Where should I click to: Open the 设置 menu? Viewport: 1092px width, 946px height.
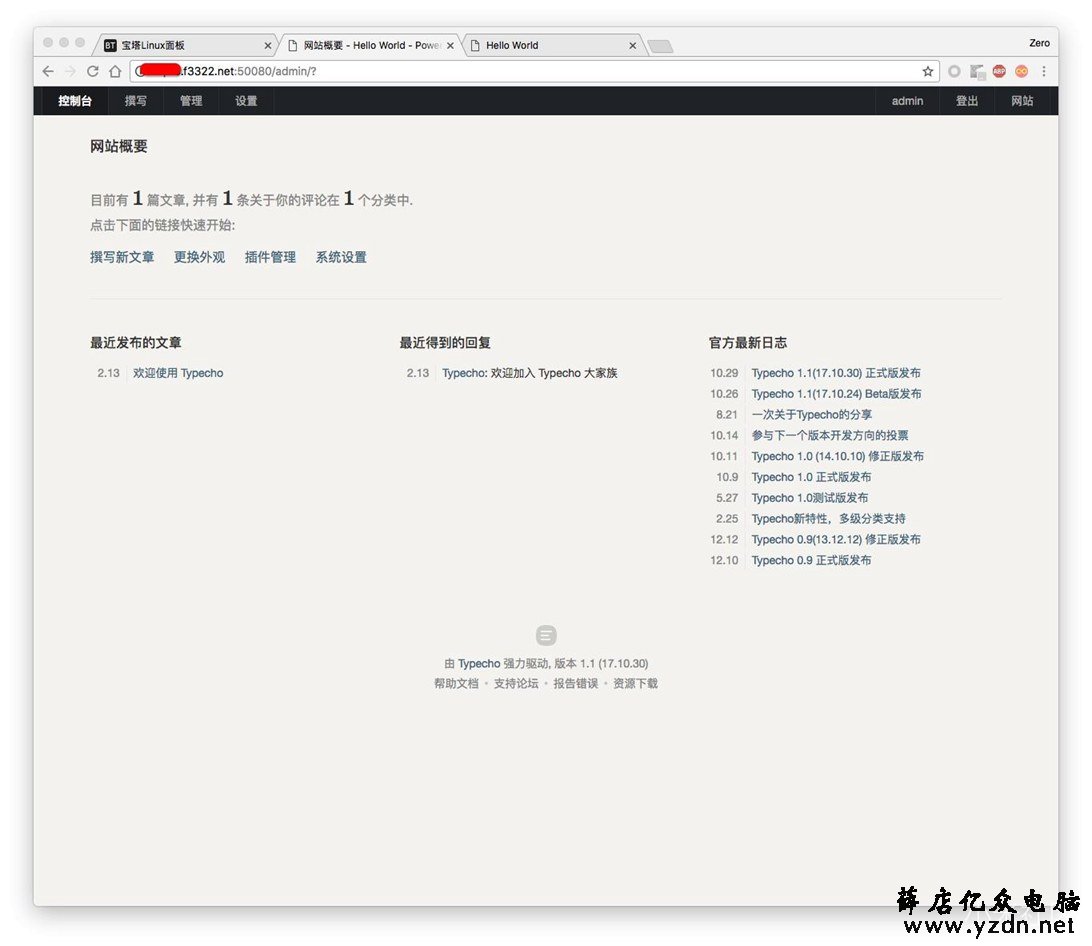click(246, 101)
